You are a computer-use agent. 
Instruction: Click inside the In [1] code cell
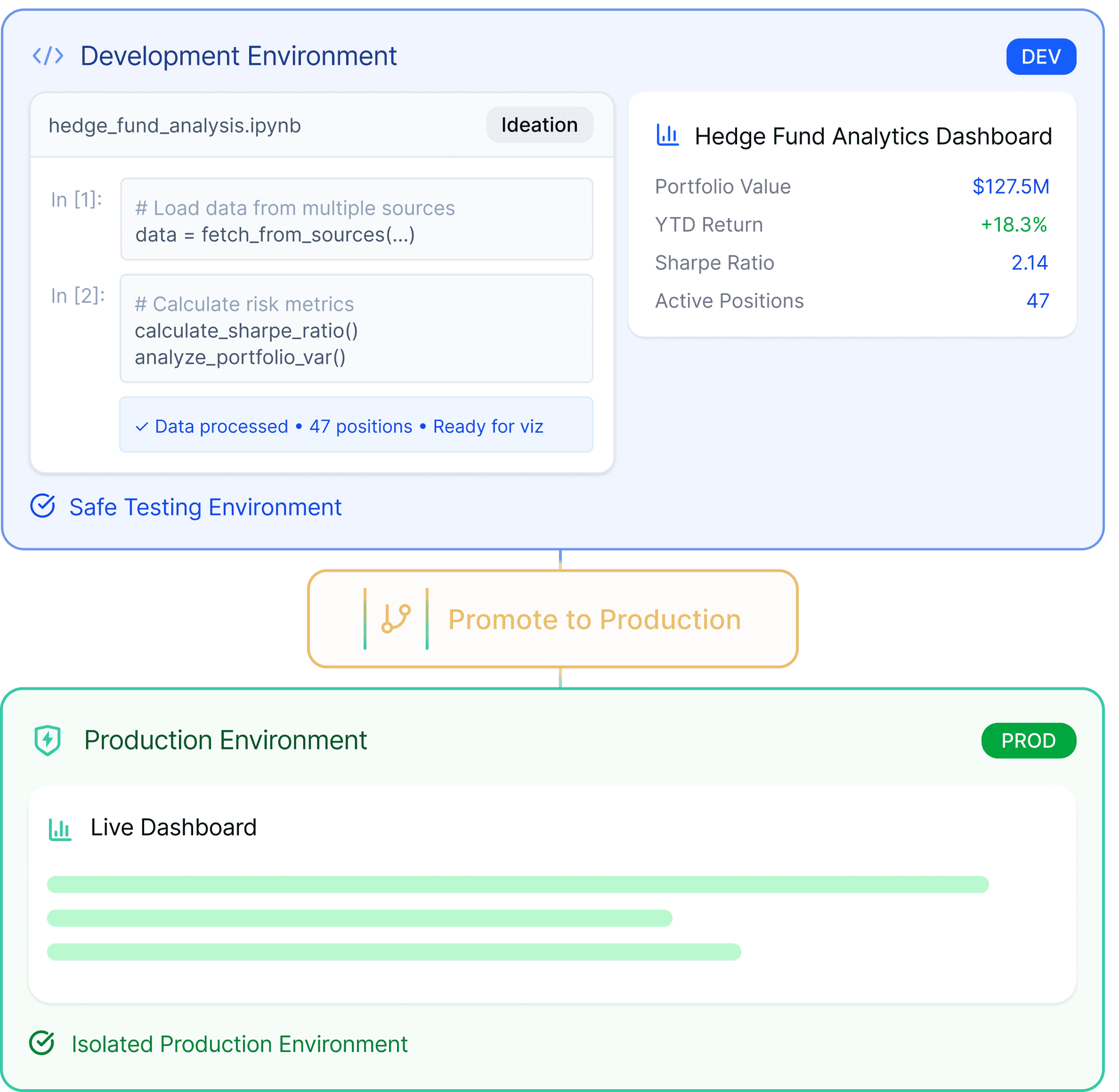(356, 219)
